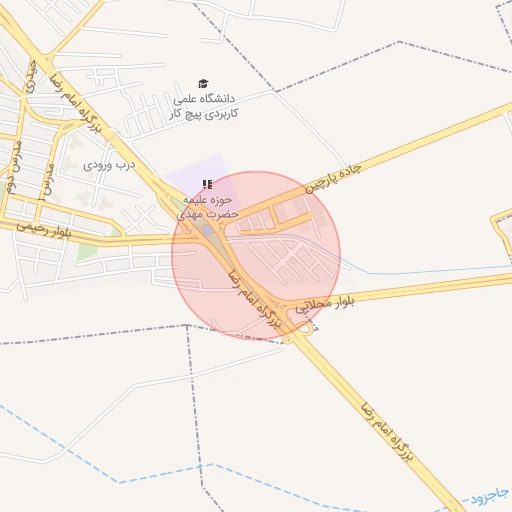This screenshot has height=512, width=512.
Task: Click the مدرس دوم street label
Action: click(x=14, y=167)
